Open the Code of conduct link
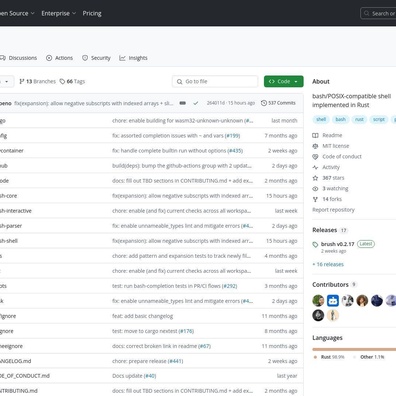The image size is (396, 396). (342, 157)
